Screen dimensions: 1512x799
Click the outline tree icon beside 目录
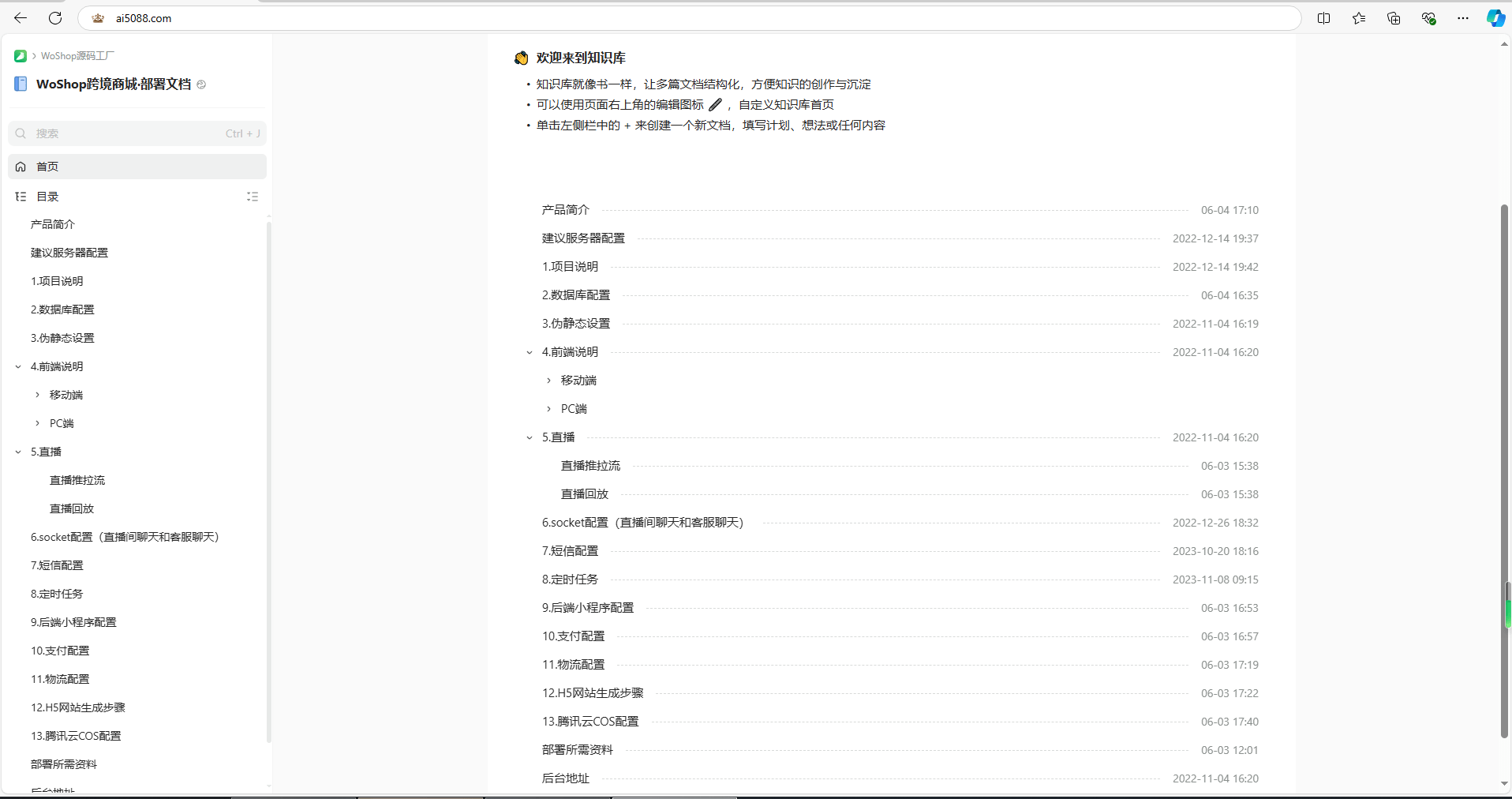pos(21,197)
